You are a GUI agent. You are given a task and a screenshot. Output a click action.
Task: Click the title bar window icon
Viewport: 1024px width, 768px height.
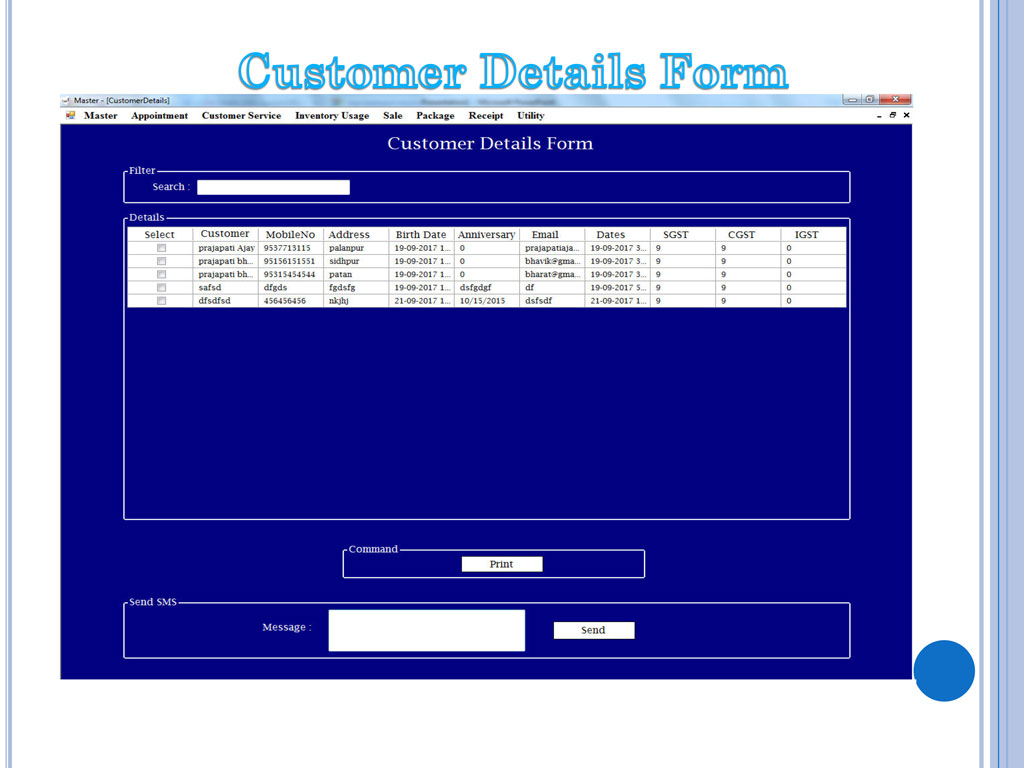65,101
